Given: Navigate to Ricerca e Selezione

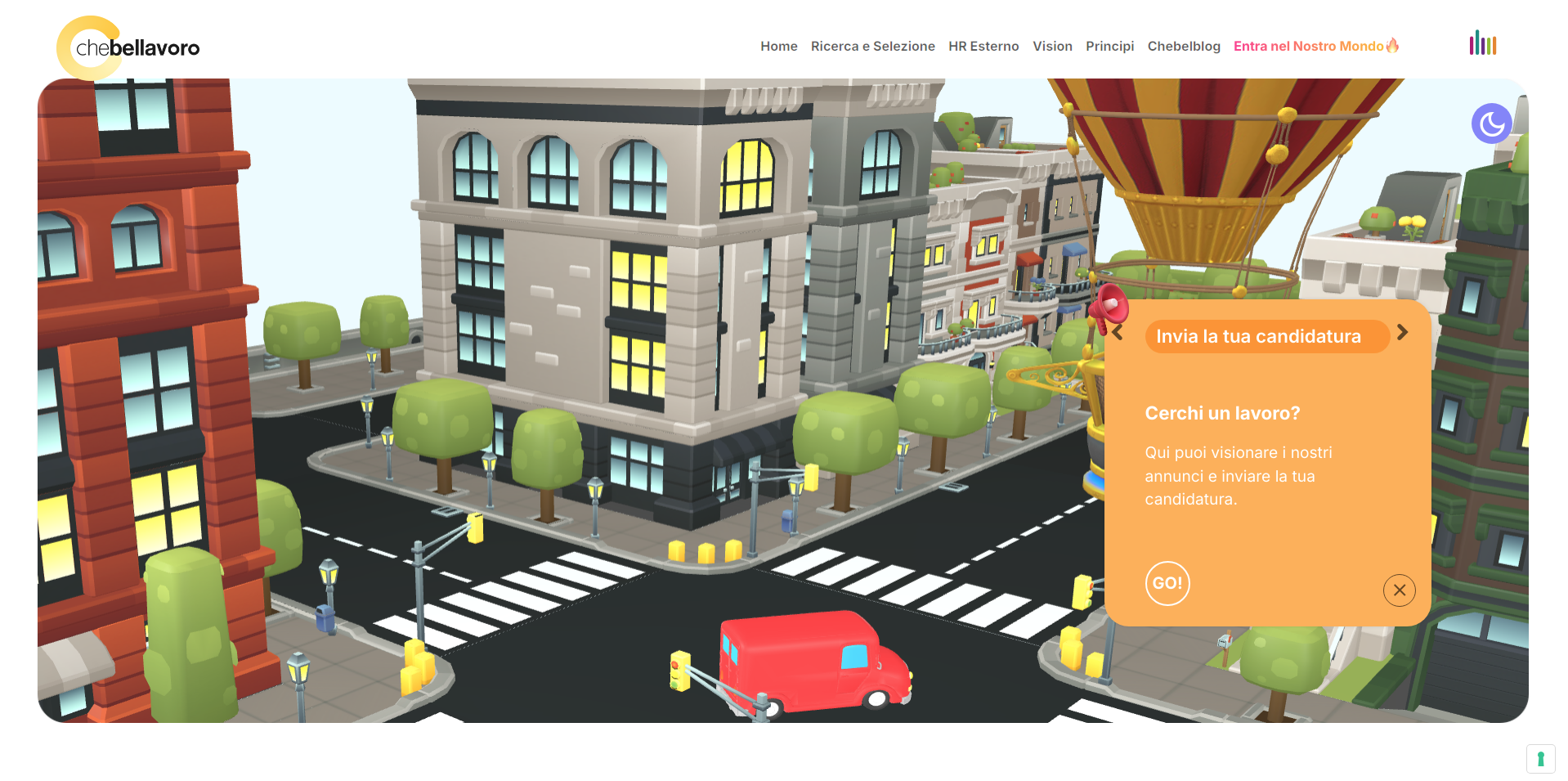Looking at the screenshot, I should 872,47.
